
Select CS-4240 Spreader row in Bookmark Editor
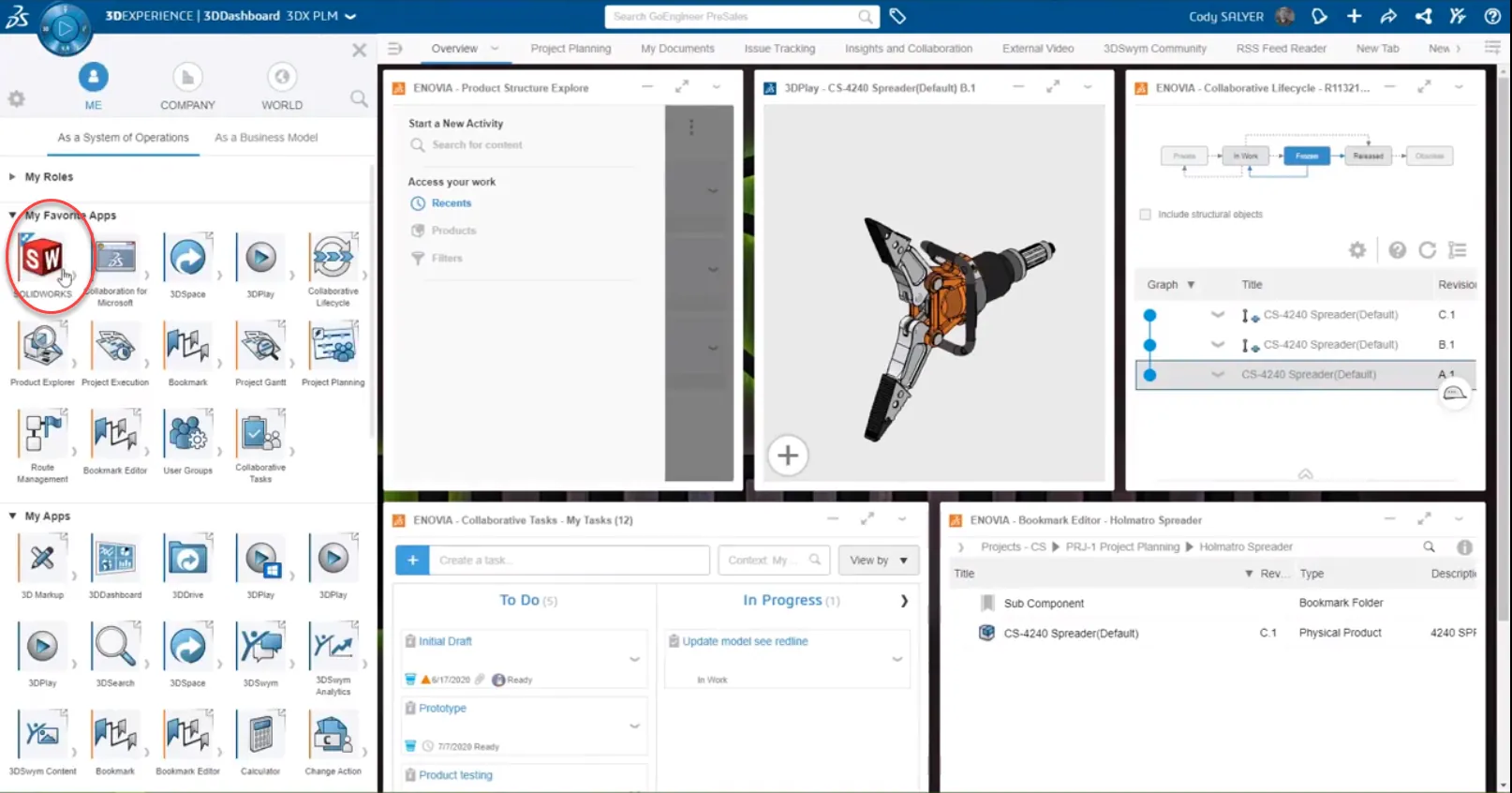tap(1212, 634)
